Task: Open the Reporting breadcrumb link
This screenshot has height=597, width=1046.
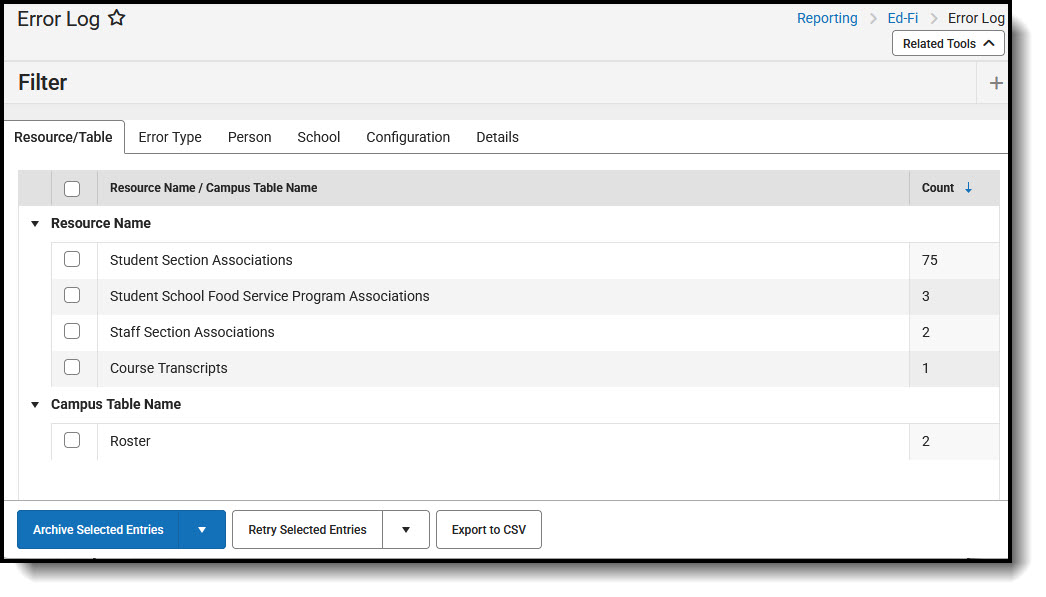Action: pyautogui.click(x=827, y=17)
